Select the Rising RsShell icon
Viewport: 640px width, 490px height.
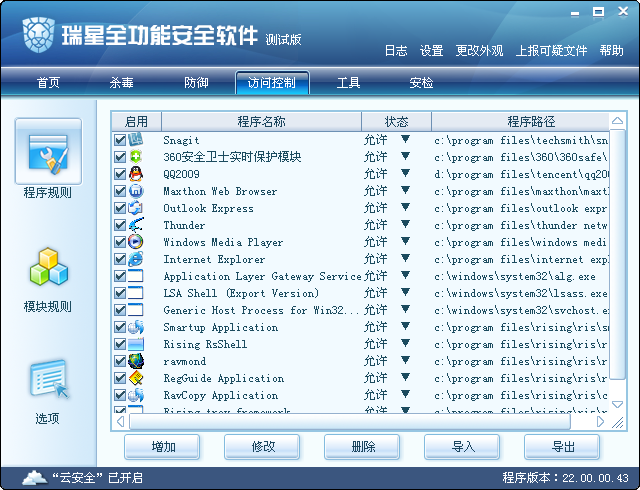tap(136, 344)
